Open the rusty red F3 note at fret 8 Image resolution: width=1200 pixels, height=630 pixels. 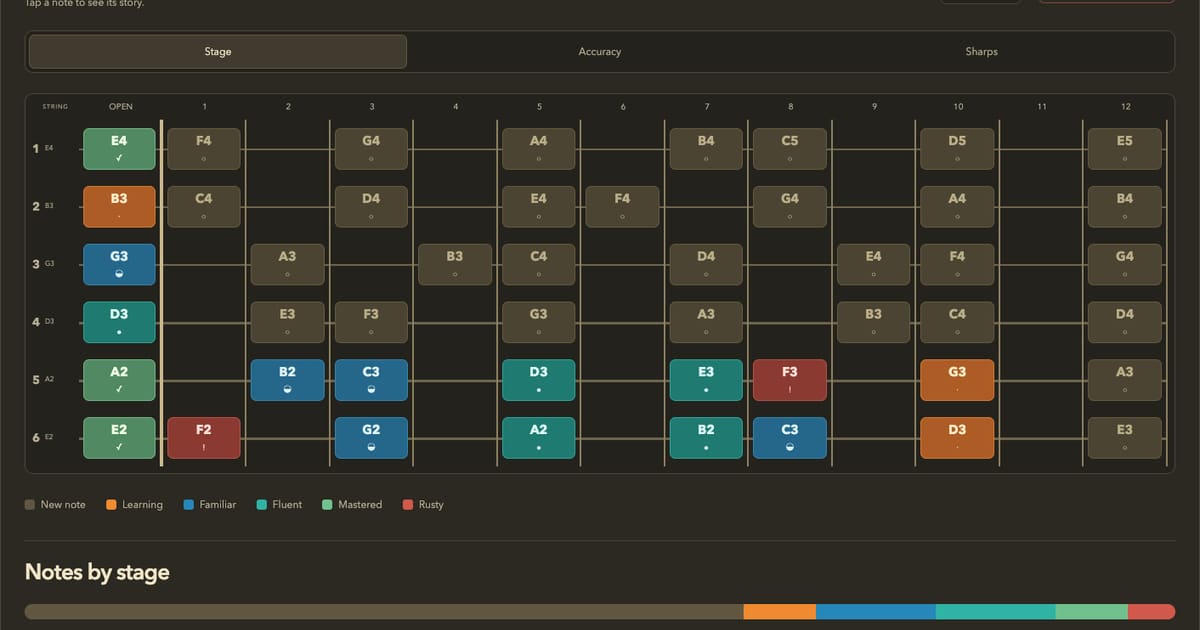coord(790,380)
